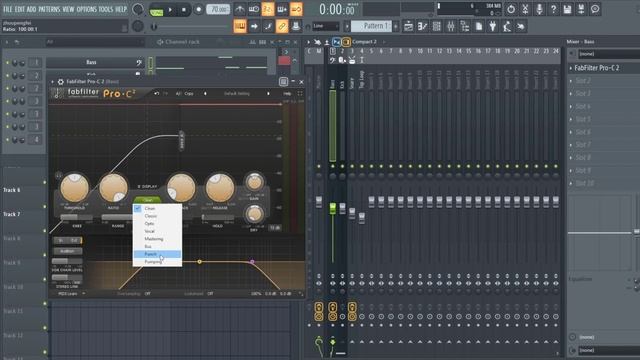Choose Mastering style from the style list
640x360 pixels.
click(157, 239)
